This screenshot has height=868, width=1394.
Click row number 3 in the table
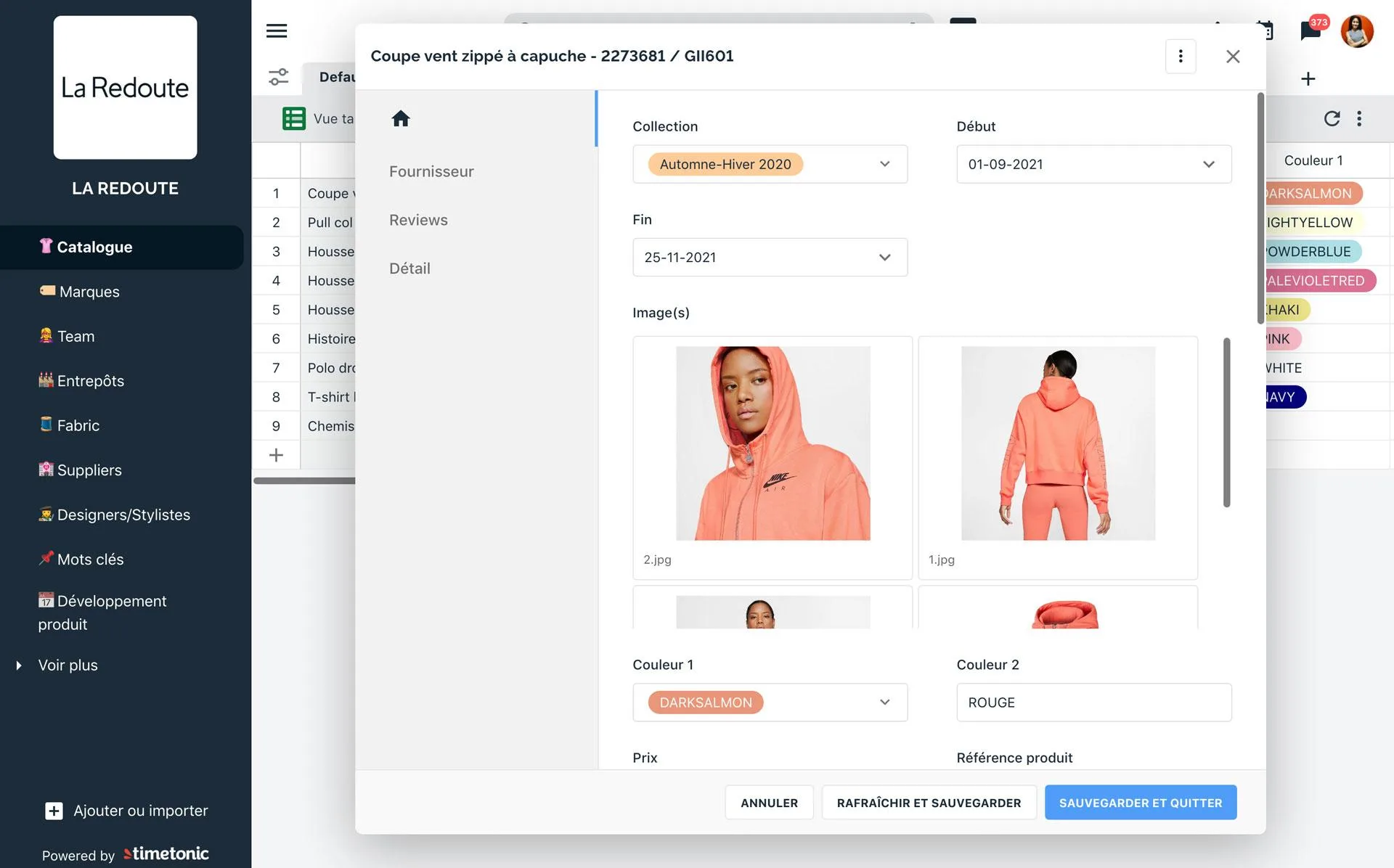[x=276, y=252]
